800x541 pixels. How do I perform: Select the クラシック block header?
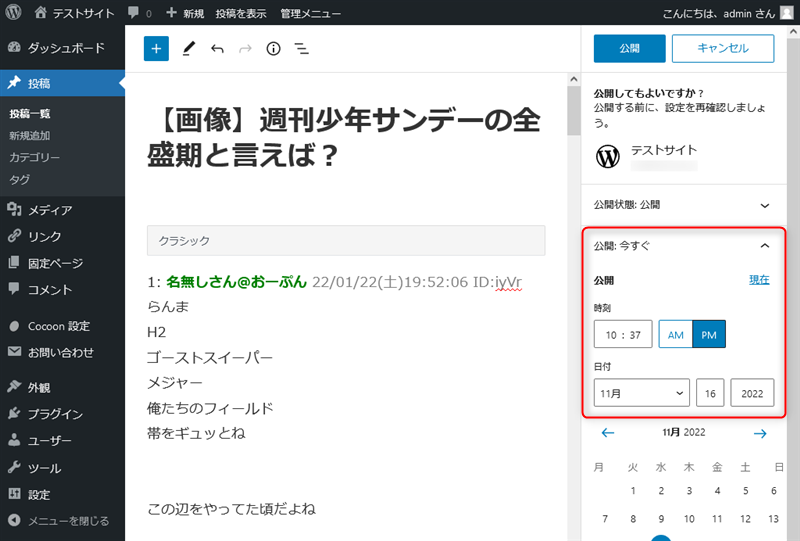(x=346, y=240)
